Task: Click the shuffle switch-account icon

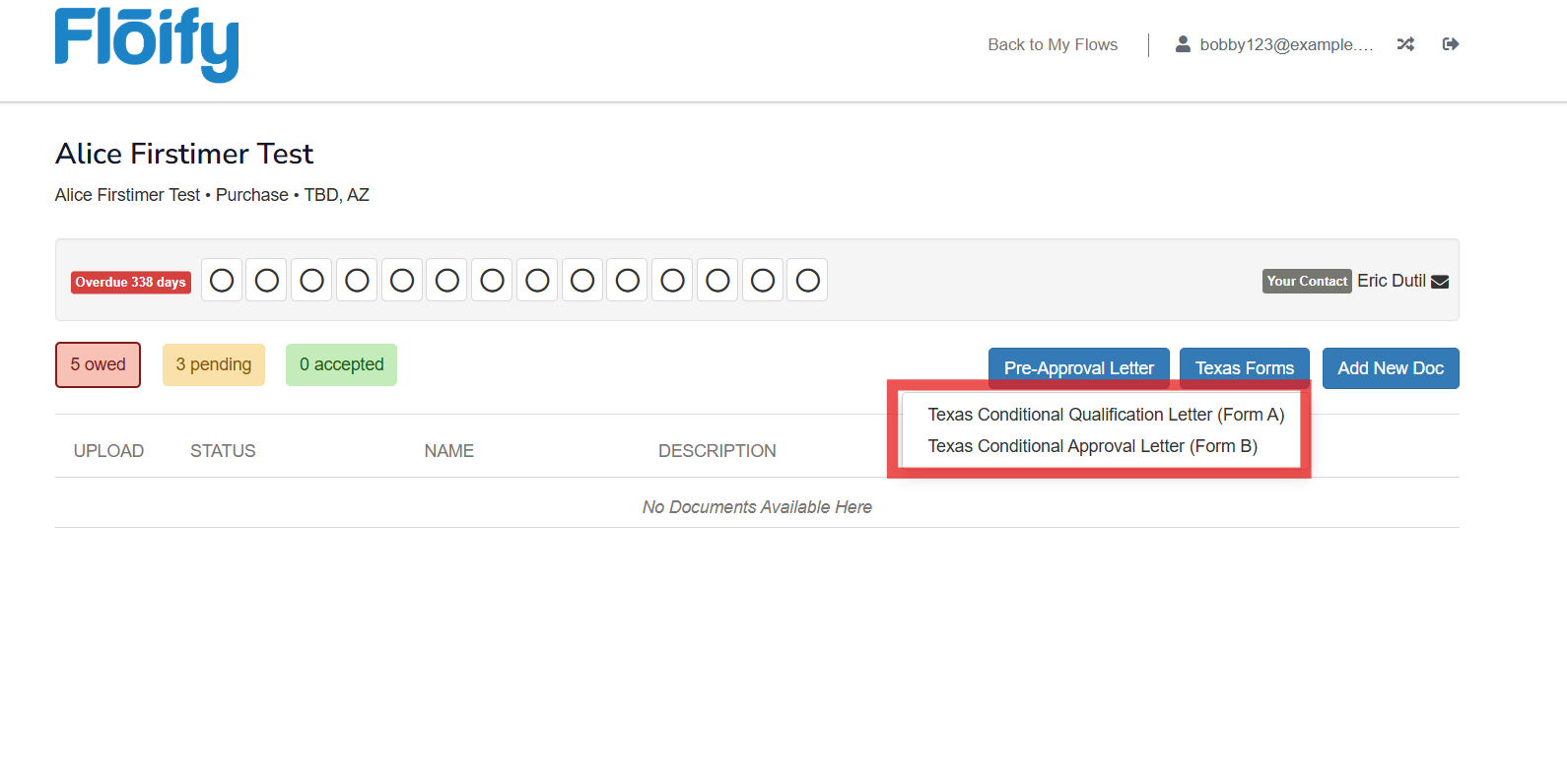Action: (x=1405, y=44)
